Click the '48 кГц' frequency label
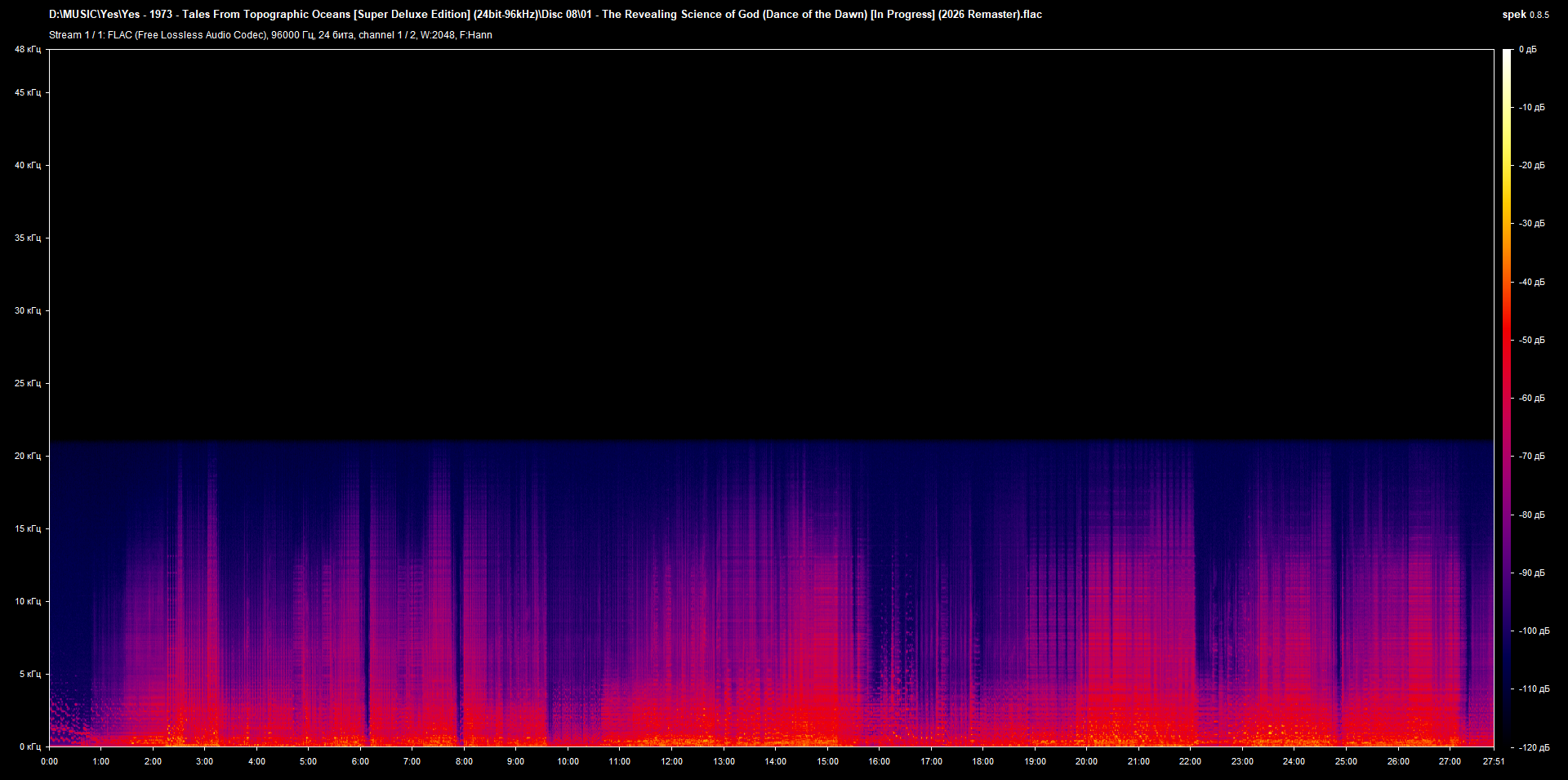This screenshot has width=1568, height=780. 28,49
